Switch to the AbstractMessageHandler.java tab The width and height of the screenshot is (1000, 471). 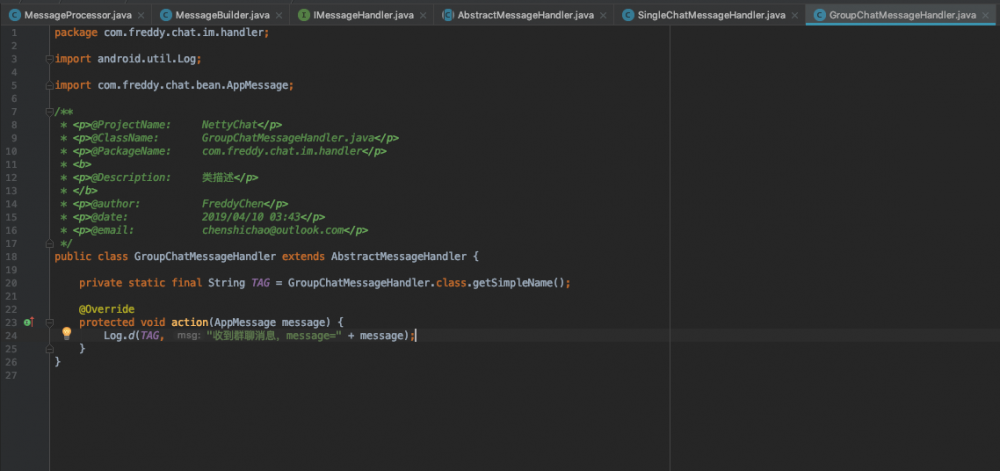tap(525, 15)
